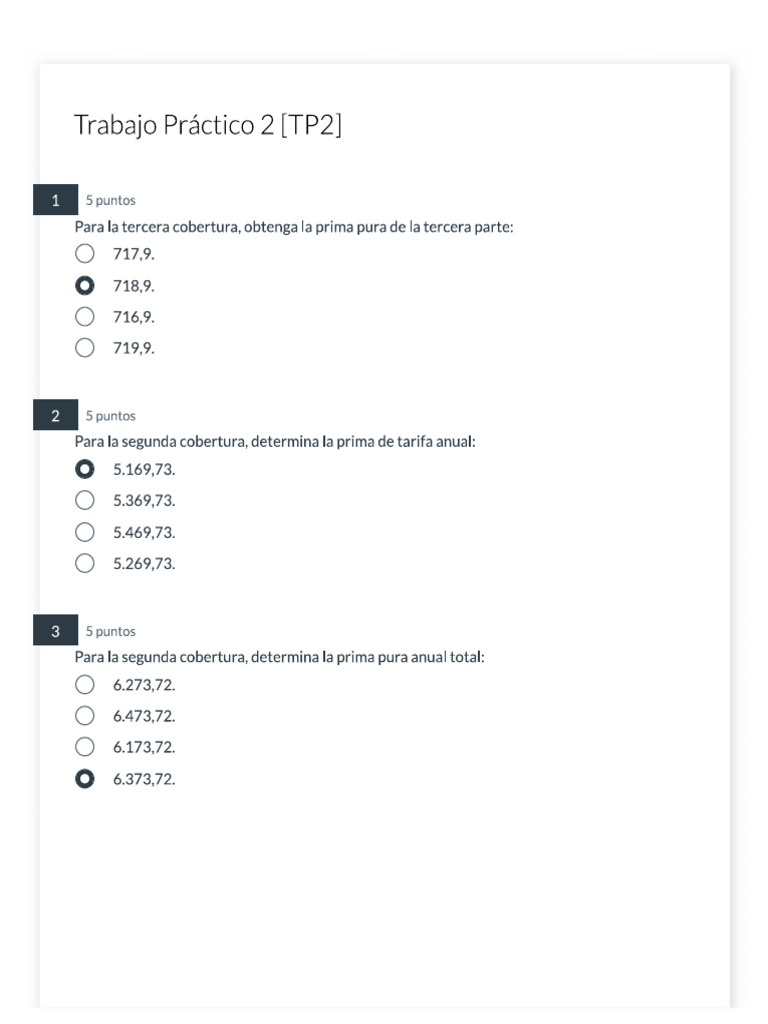Select the 5.169,73 radio button
Viewport: 768px width, 1024px height.
pyautogui.click(x=85, y=469)
